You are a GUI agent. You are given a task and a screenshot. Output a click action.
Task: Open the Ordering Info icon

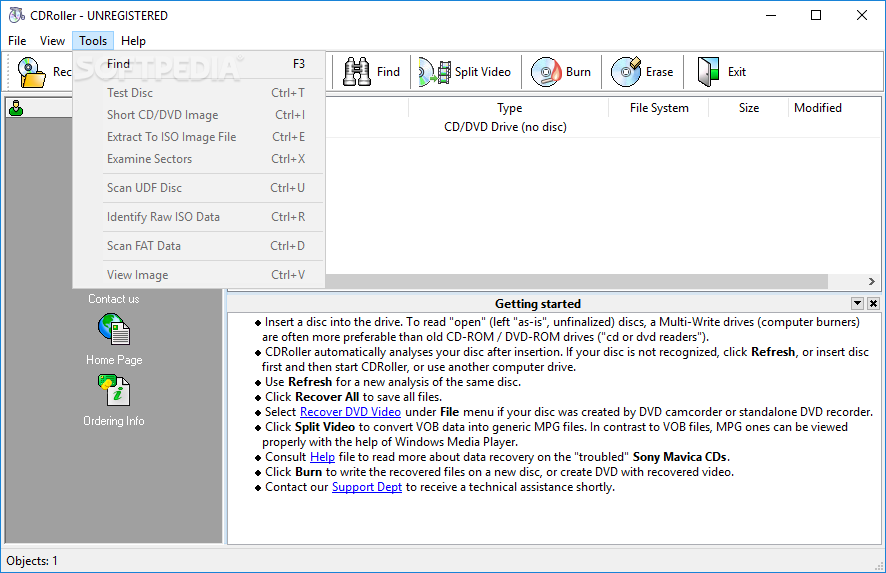click(x=114, y=390)
